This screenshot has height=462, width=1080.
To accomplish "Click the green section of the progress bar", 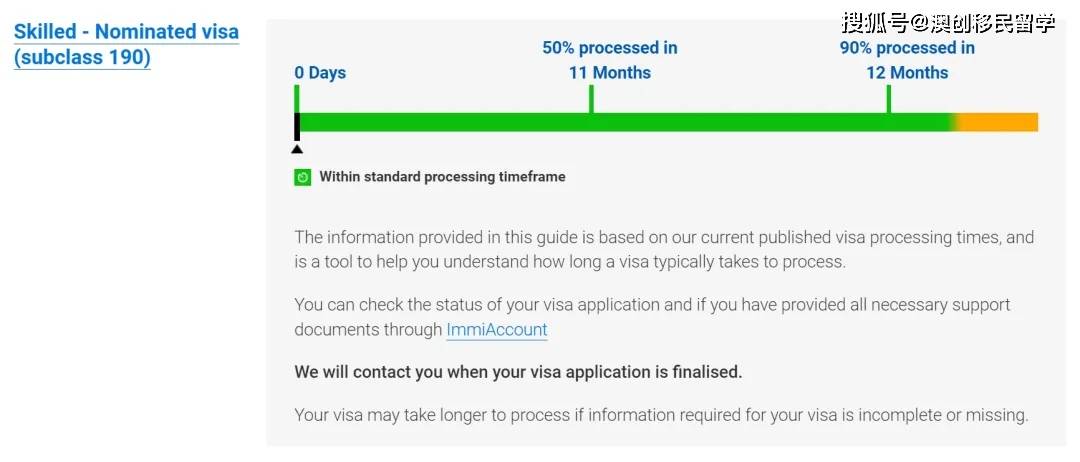I will (620, 122).
